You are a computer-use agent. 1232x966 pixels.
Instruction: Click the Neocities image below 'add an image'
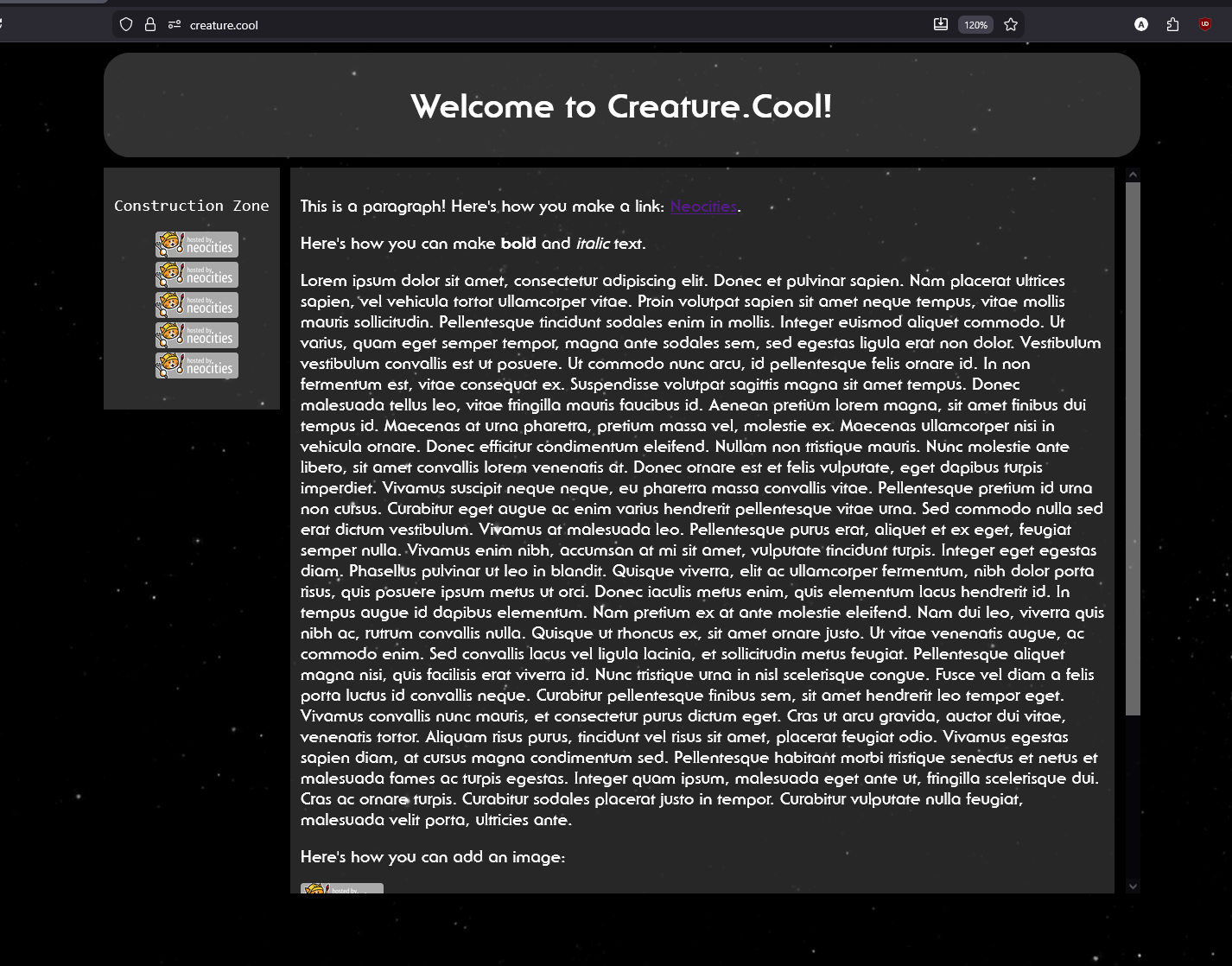tap(341, 889)
